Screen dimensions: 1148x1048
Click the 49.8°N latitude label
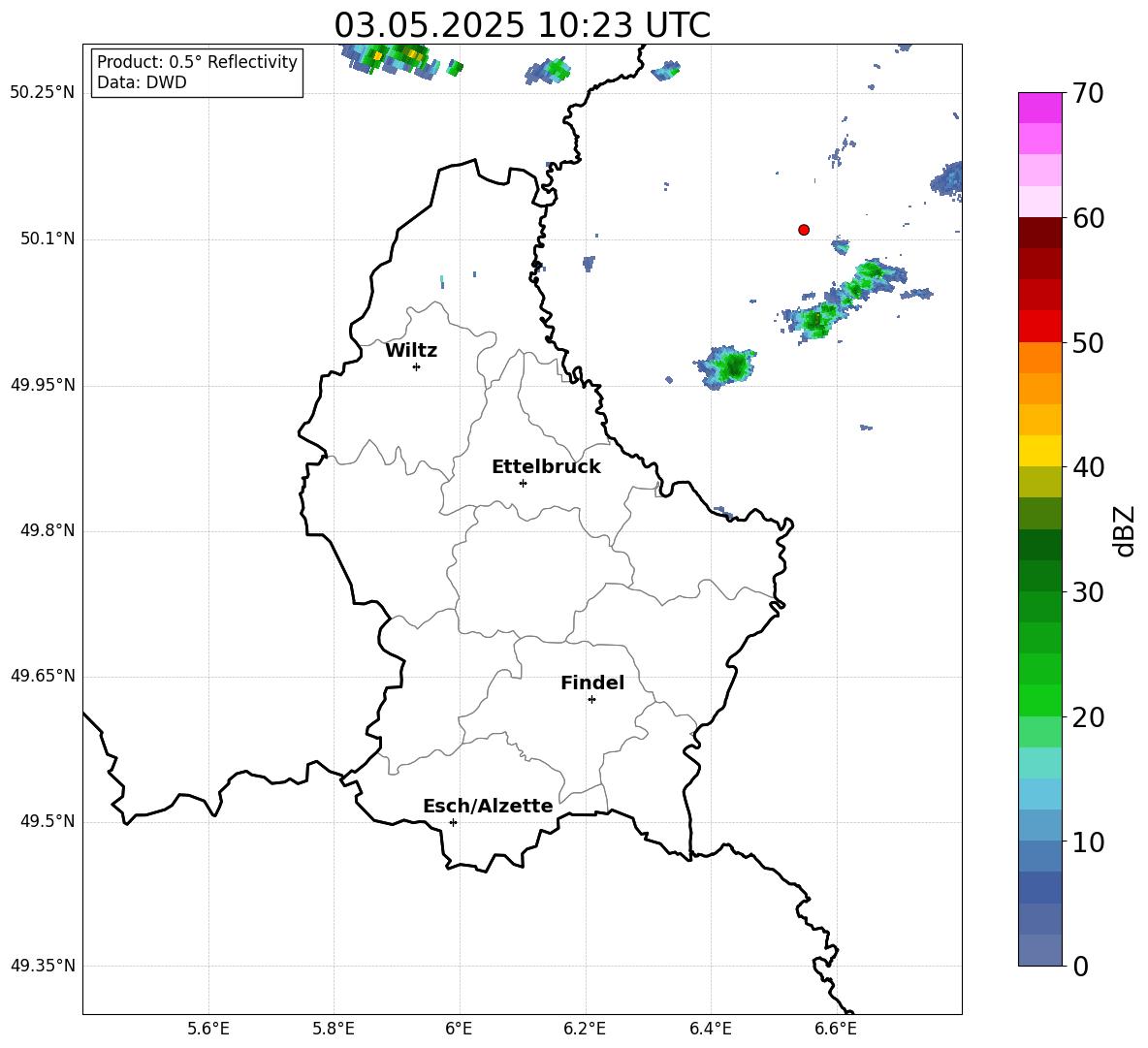[48, 530]
